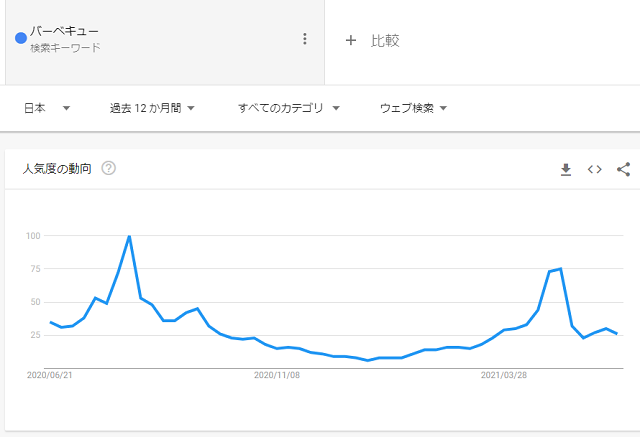Viewport: 640px width, 437px height.
Task: Download the interest-over-time chart data
Action: 566,169
